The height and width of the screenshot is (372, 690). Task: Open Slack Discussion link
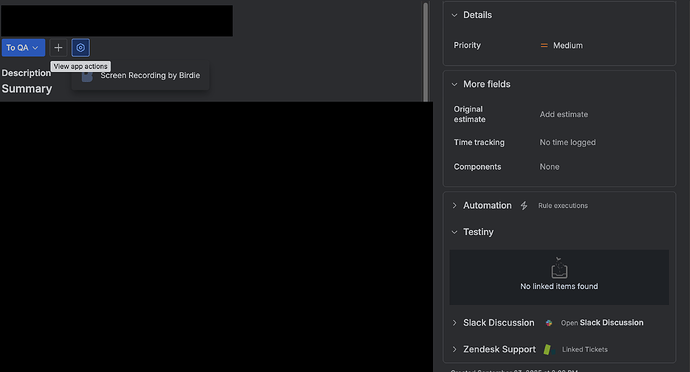[602, 323]
